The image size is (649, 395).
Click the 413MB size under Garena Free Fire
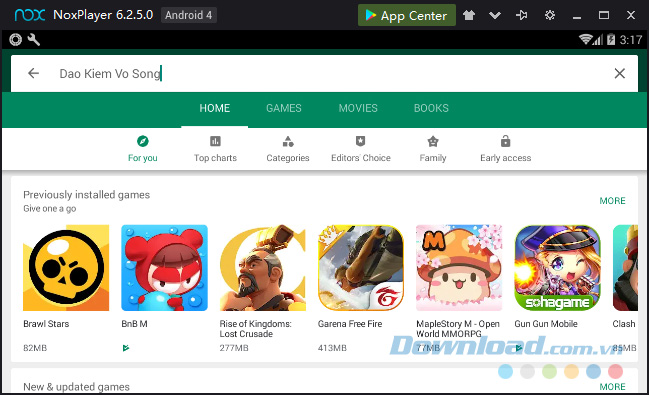click(x=332, y=348)
